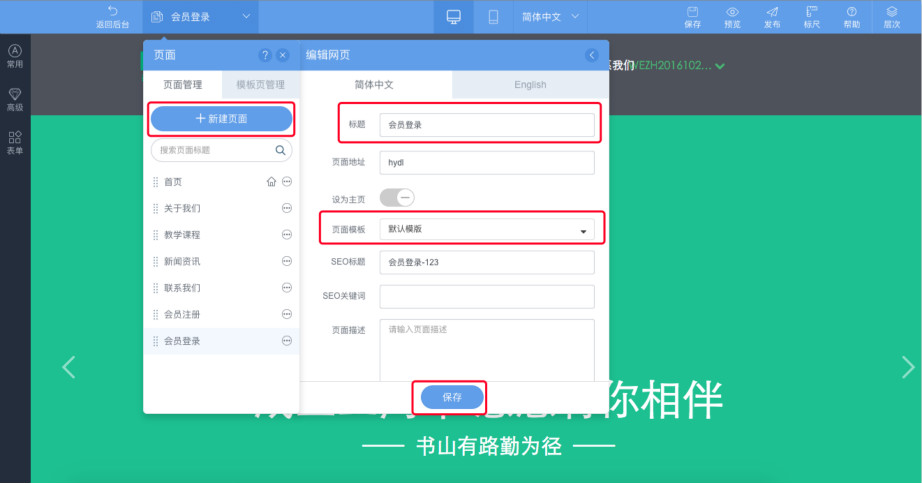Screen dimensions: 922x483
Task: Switch to desktop view monitor icon
Action: (453, 17)
